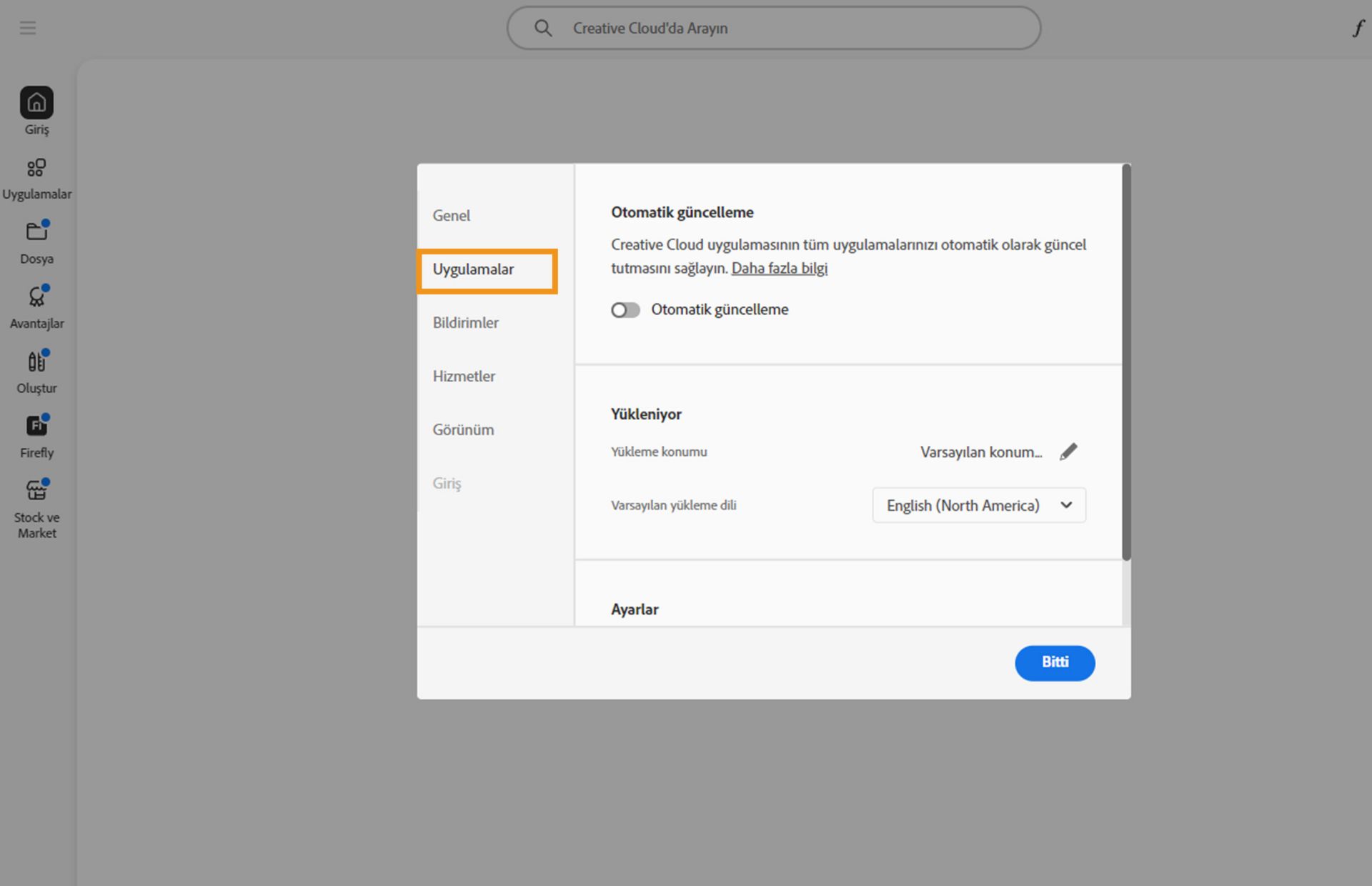Viewport: 1372px width, 886px height.
Task: Enable the Otomatik güncelleme toggle
Action: 625,310
